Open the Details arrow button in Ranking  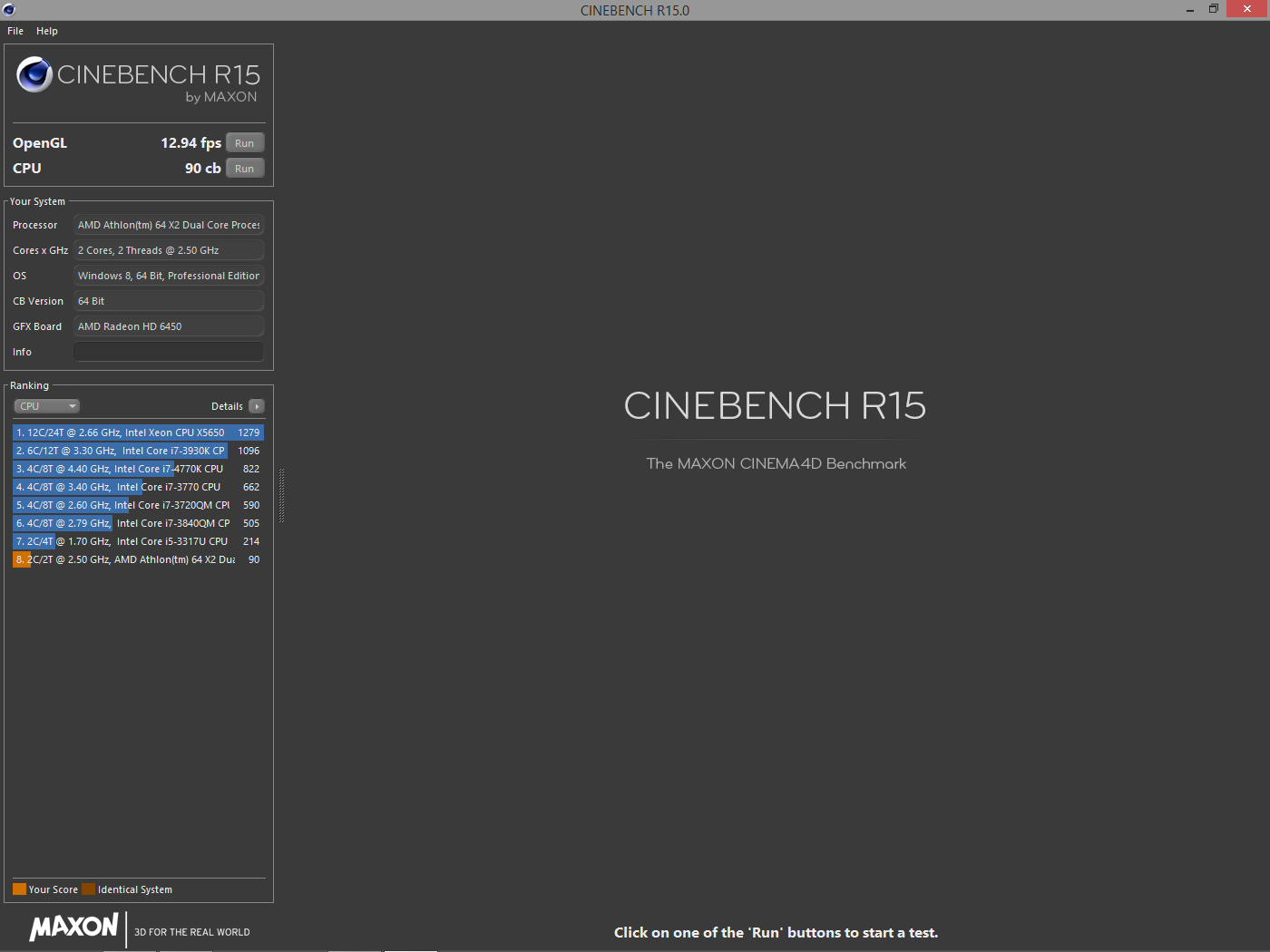pyautogui.click(x=257, y=406)
